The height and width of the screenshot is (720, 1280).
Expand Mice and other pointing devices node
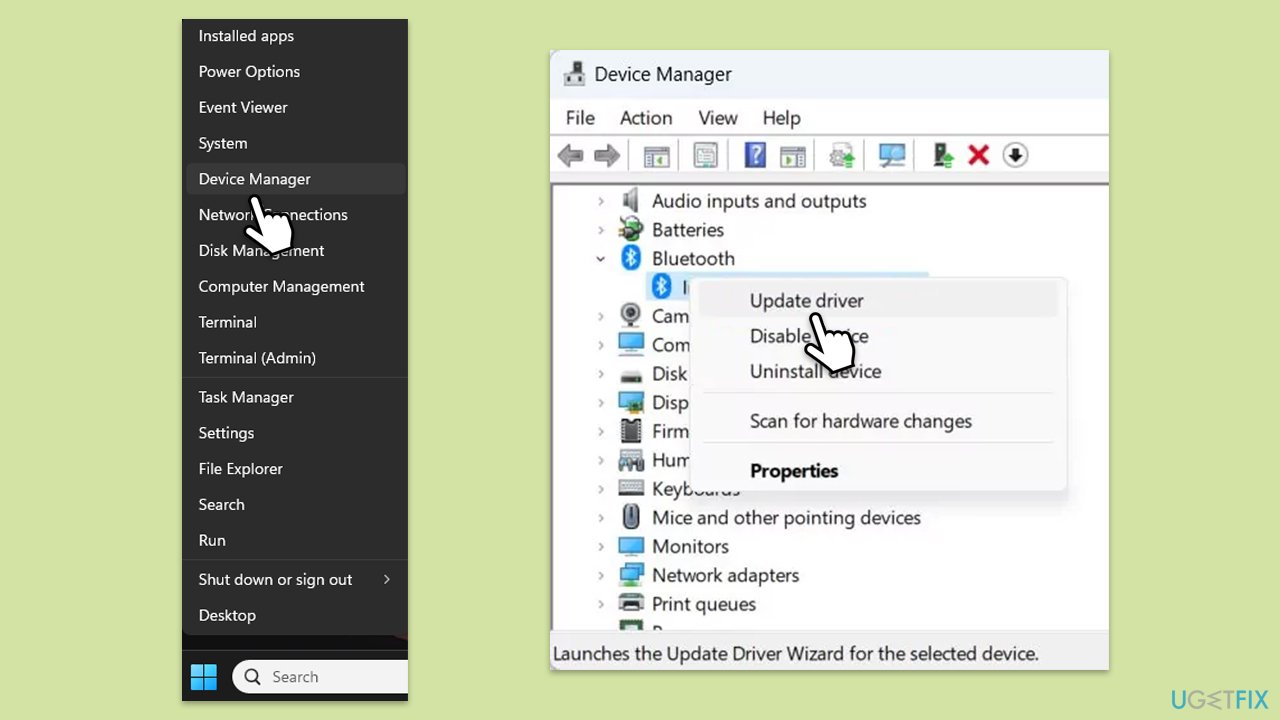pyautogui.click(x=601, y=518)
